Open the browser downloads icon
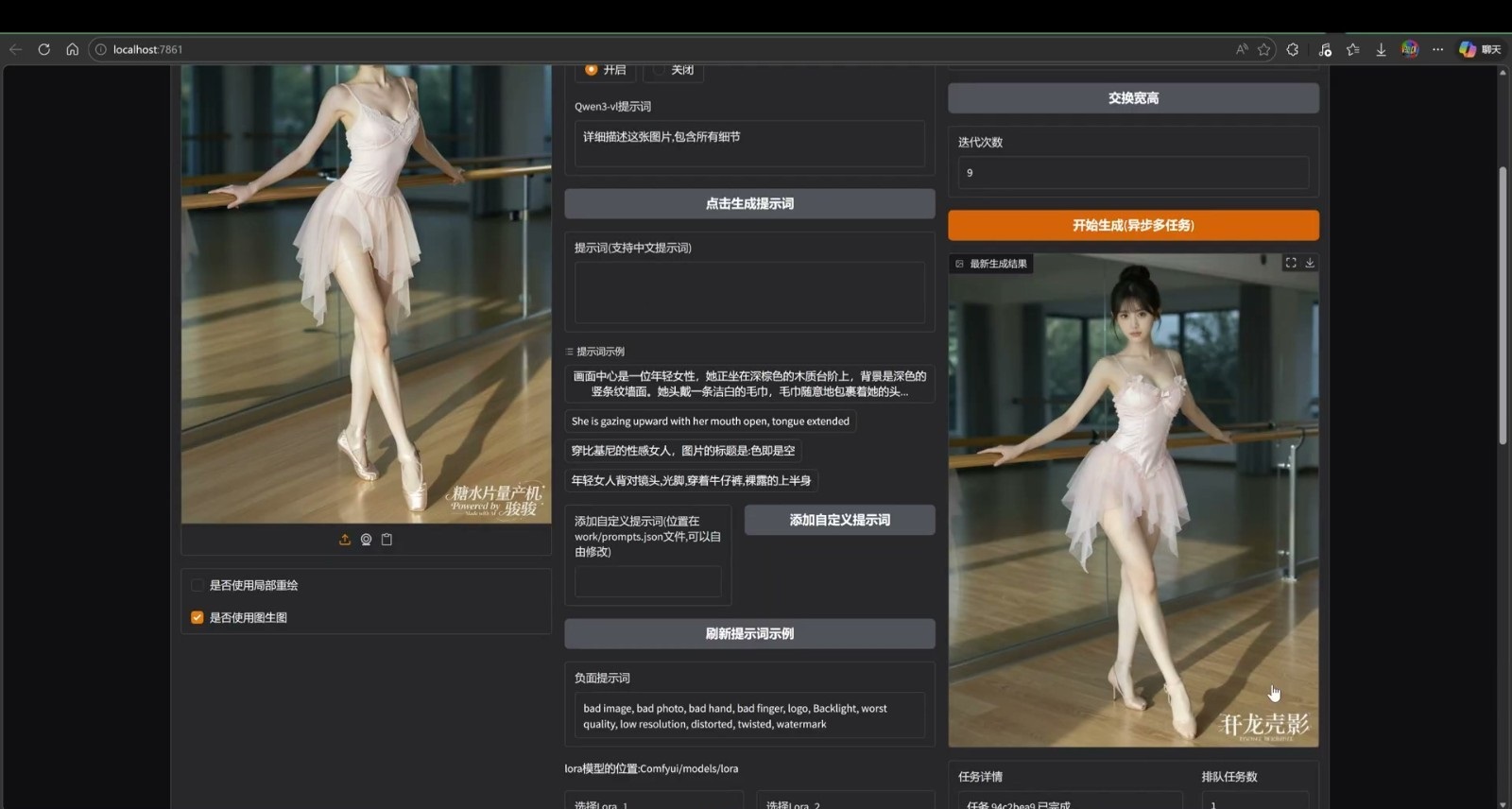1512x809 pixels. point(1381,49)
